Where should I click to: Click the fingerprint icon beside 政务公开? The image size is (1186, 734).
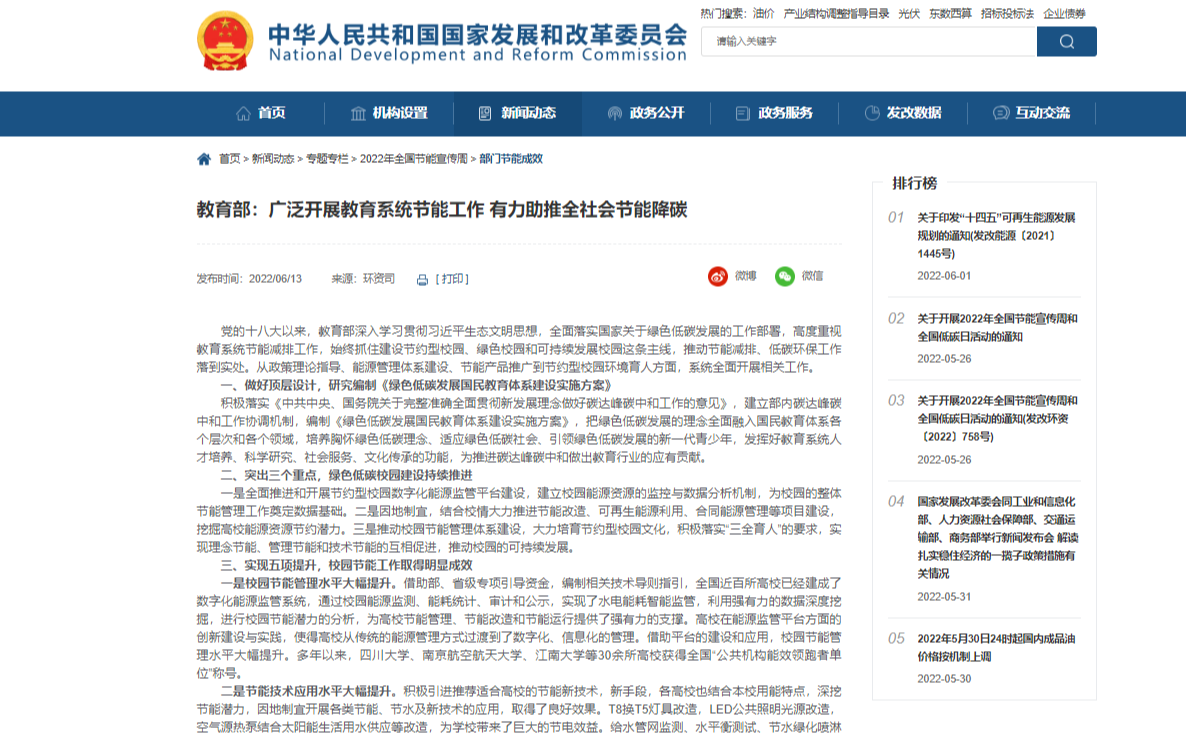click(x=614, y=114)
